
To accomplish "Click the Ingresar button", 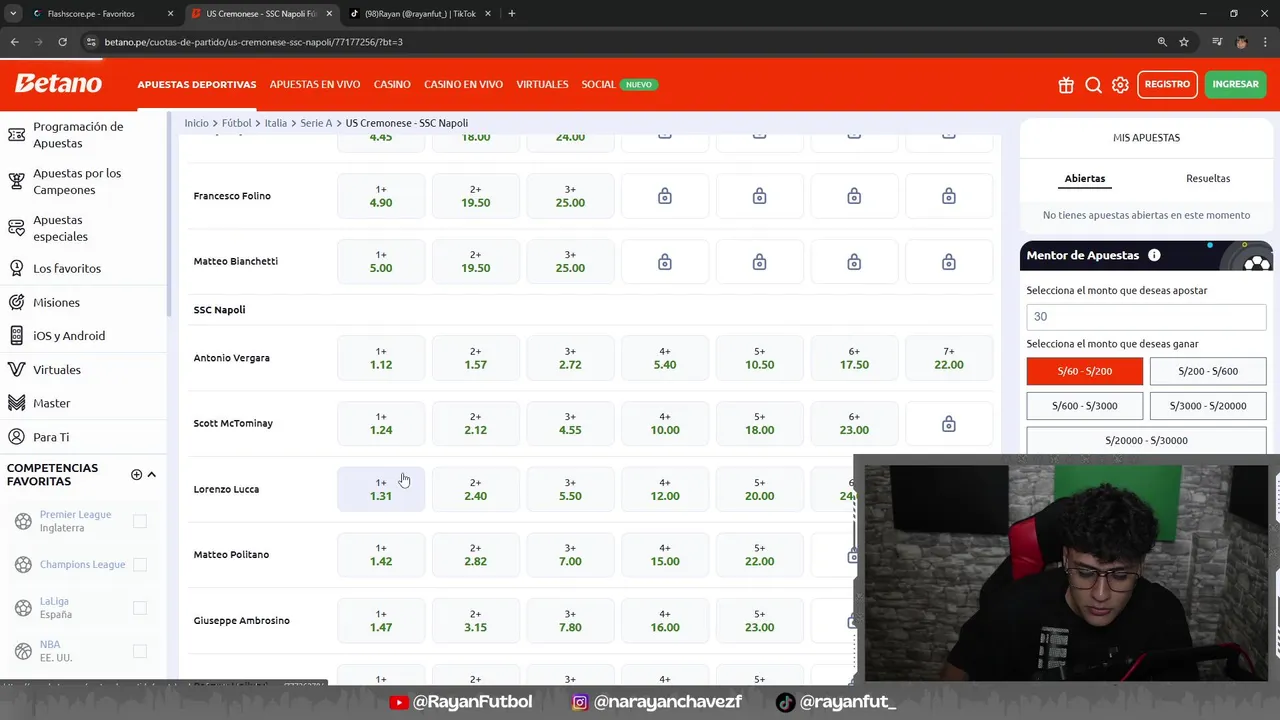I will [x=1236, y=85].
